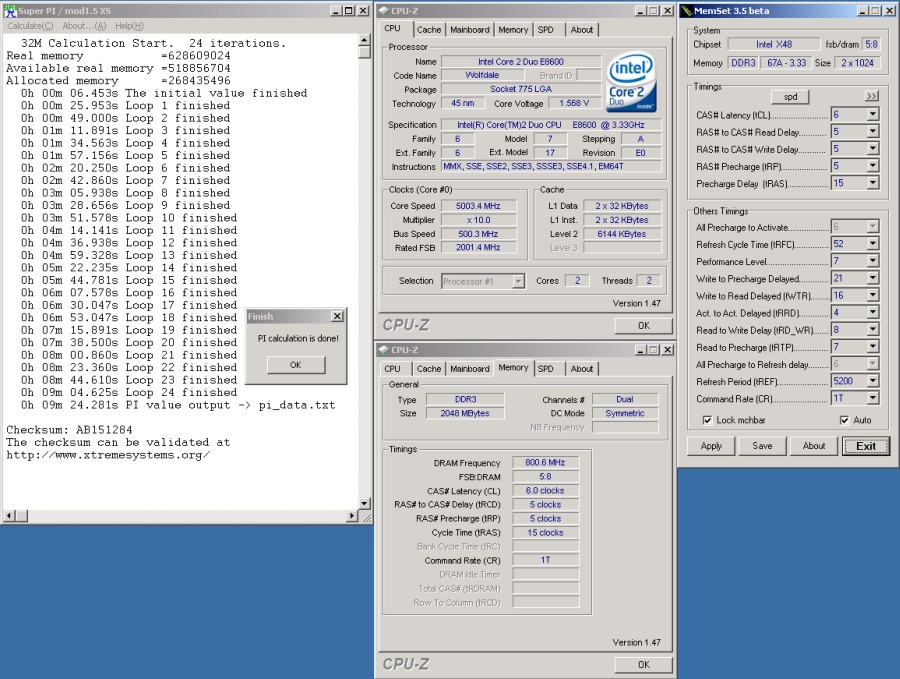Open the RAS# to CAS# Write Delay dropdown

(x=872, y=149)
